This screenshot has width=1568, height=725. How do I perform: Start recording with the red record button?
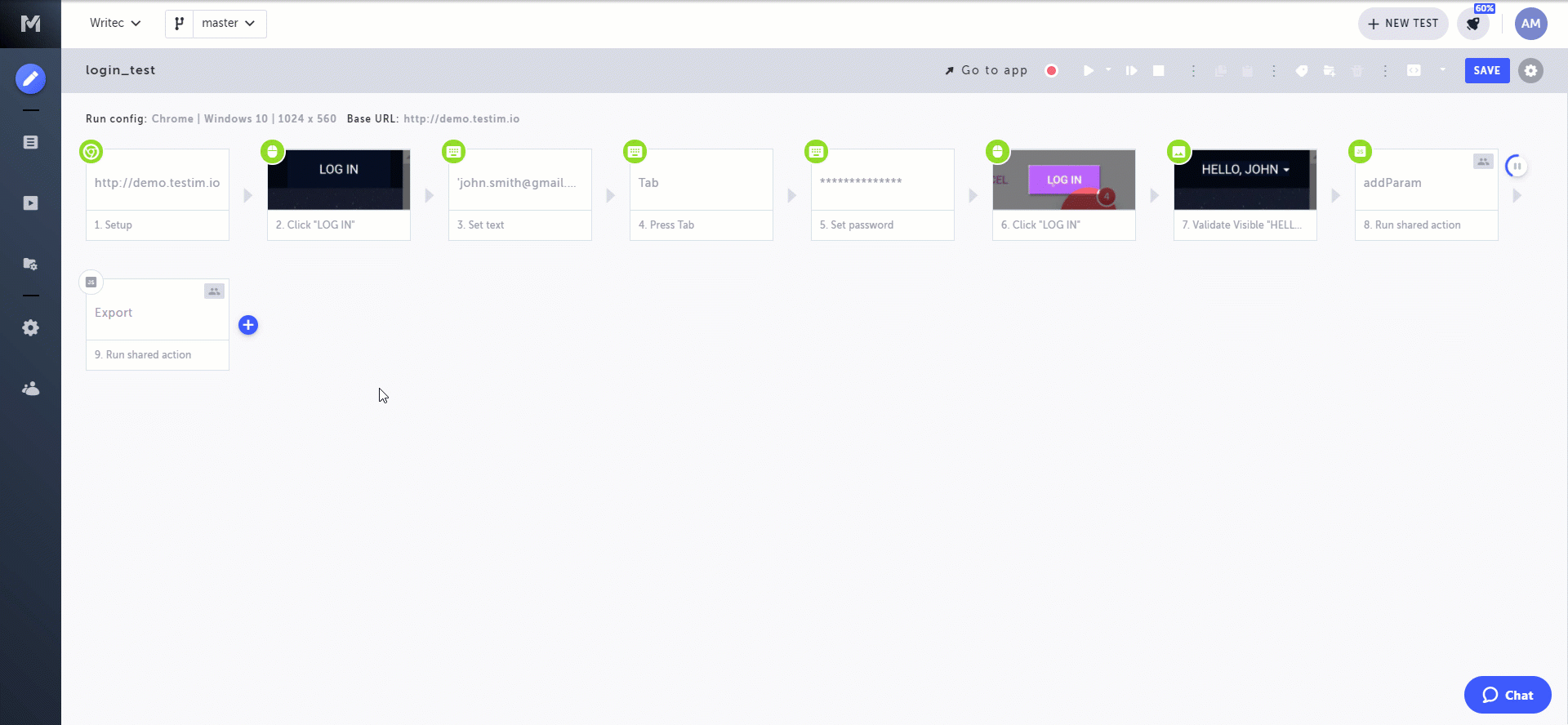1052,71
